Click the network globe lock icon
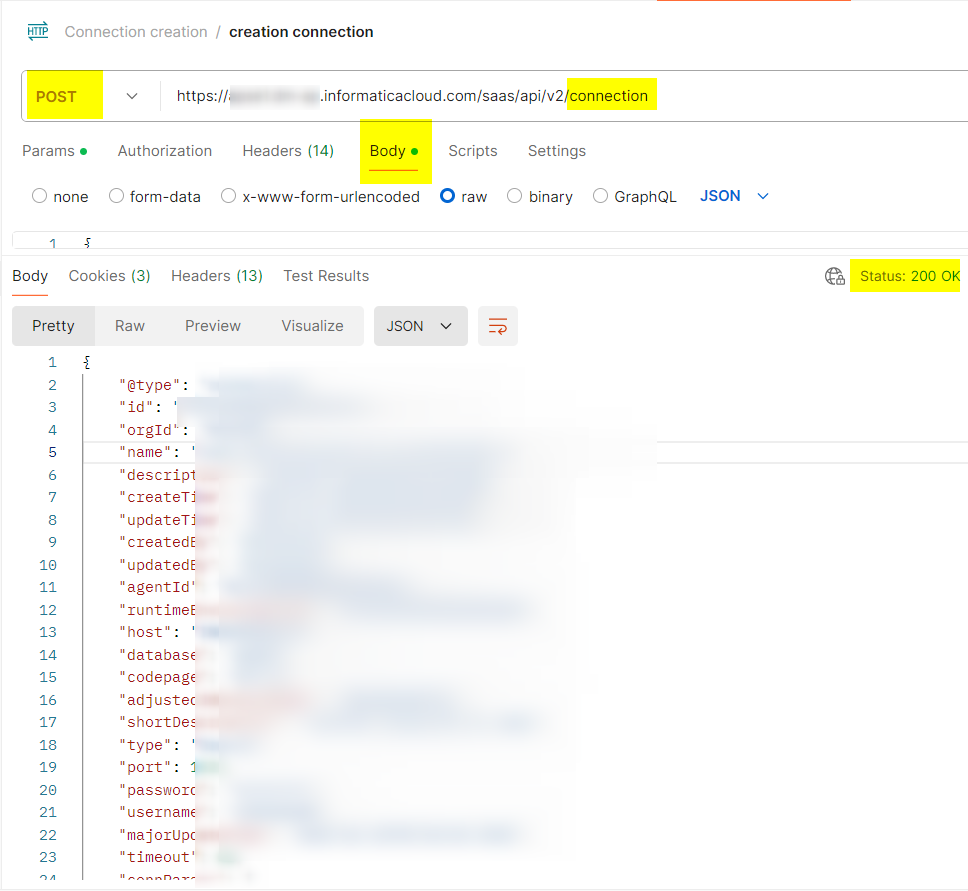968x891 pixels. click(835, 276)
